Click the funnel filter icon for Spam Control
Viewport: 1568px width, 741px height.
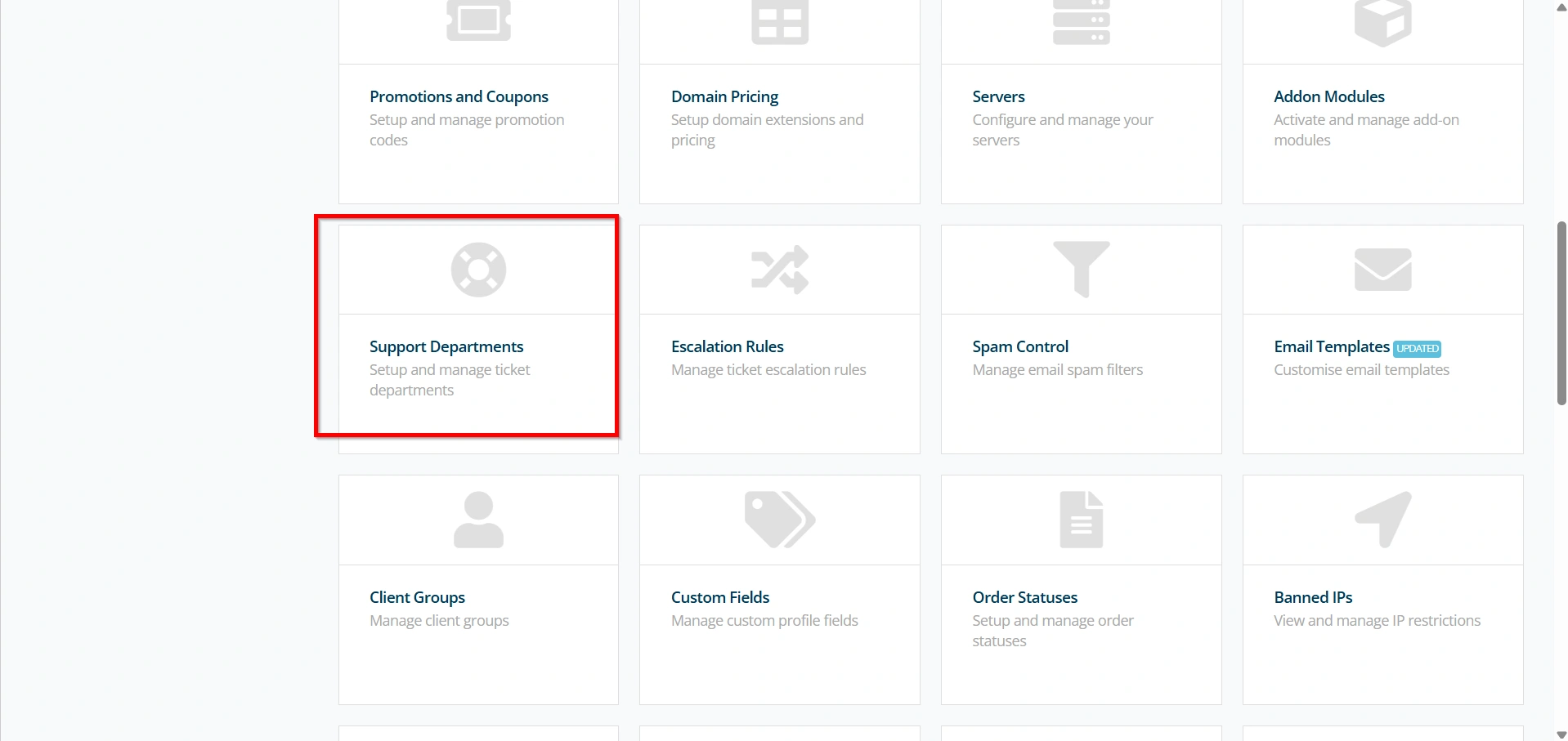click(x=1081, y=270)
